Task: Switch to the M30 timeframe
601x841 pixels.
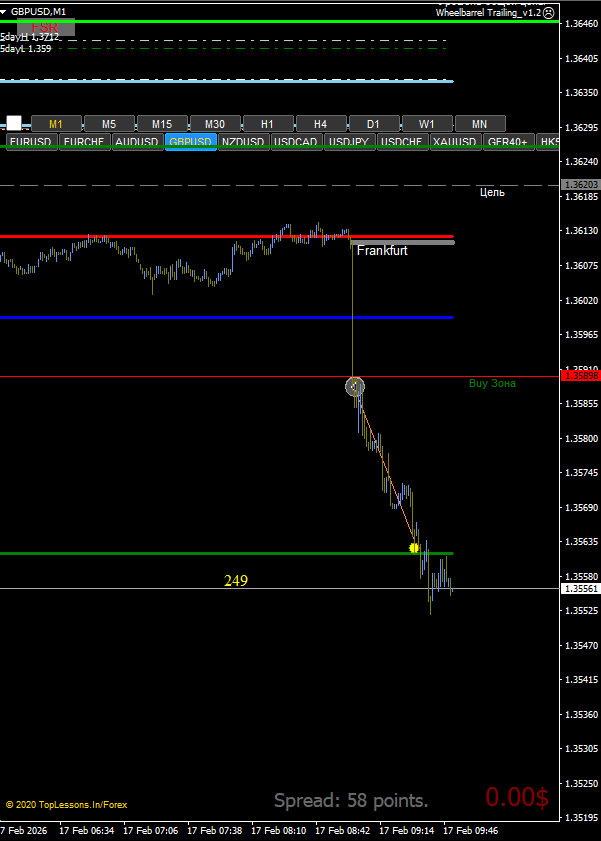Action: coord(215,124)
